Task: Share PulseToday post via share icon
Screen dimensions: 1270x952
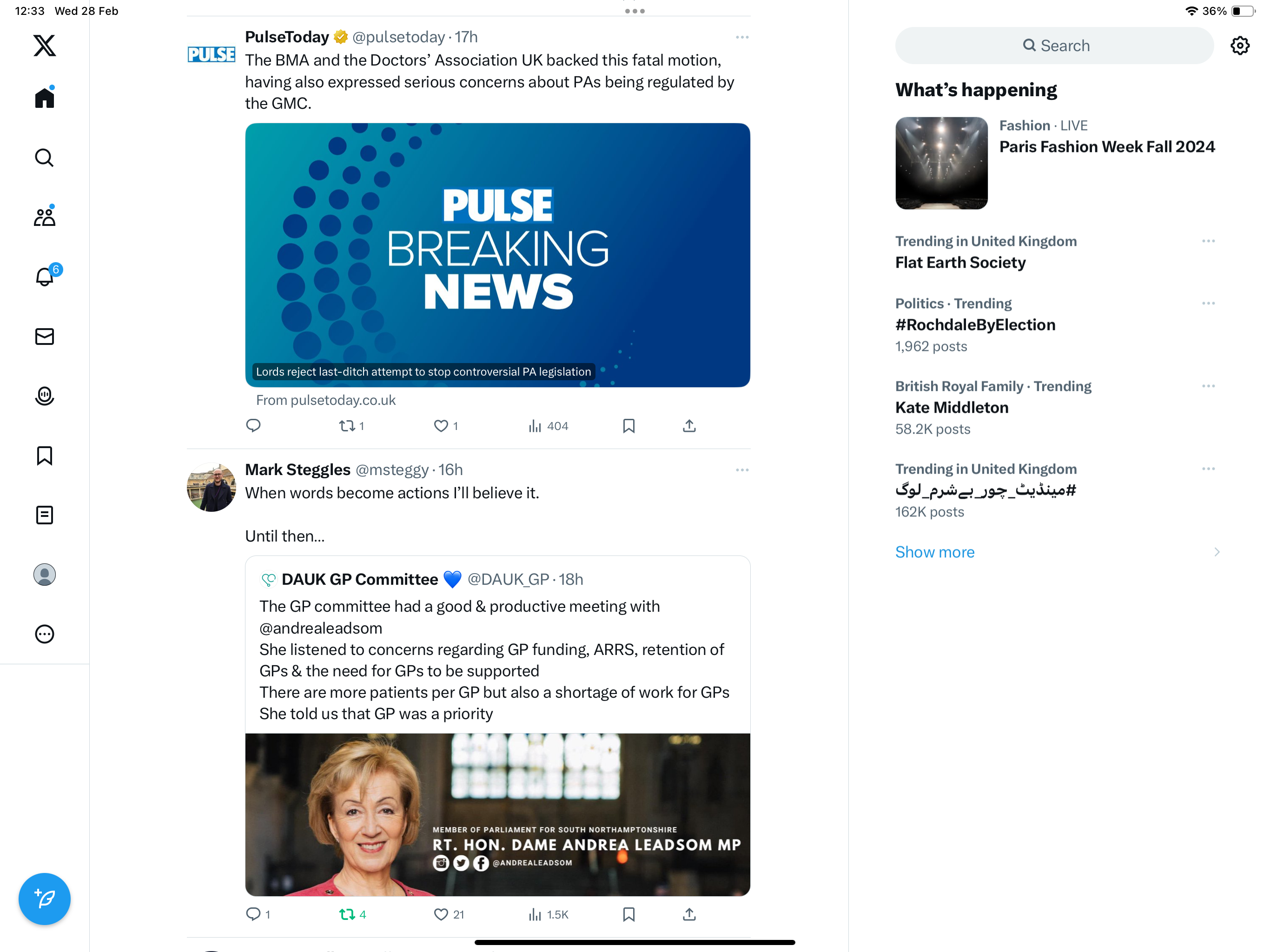Action: point(689,426)
